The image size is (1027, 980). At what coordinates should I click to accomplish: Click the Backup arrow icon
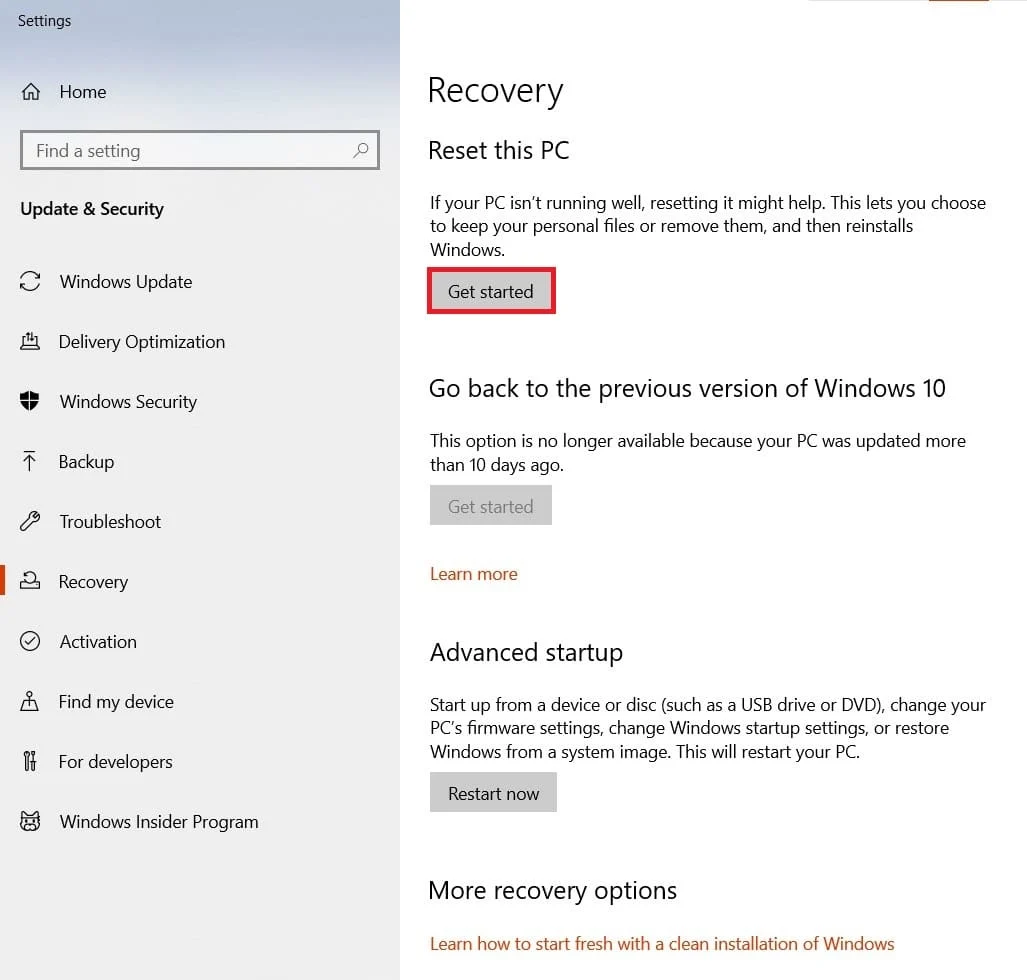point(30,462)
